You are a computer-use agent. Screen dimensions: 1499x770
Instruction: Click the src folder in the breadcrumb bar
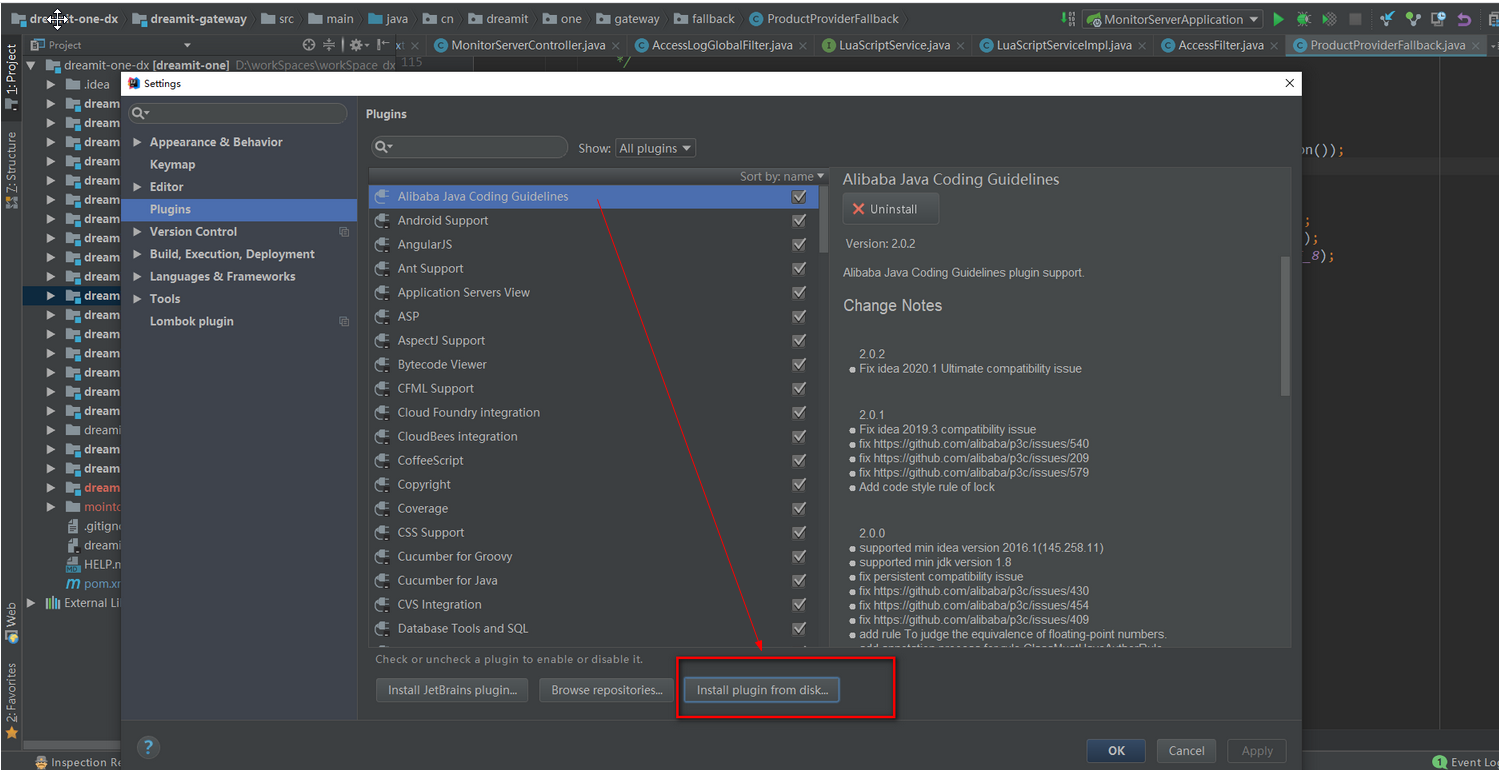[278, 19]
